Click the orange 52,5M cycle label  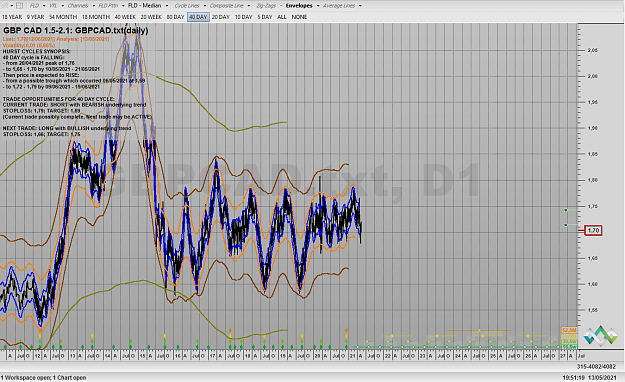[569, 330]
